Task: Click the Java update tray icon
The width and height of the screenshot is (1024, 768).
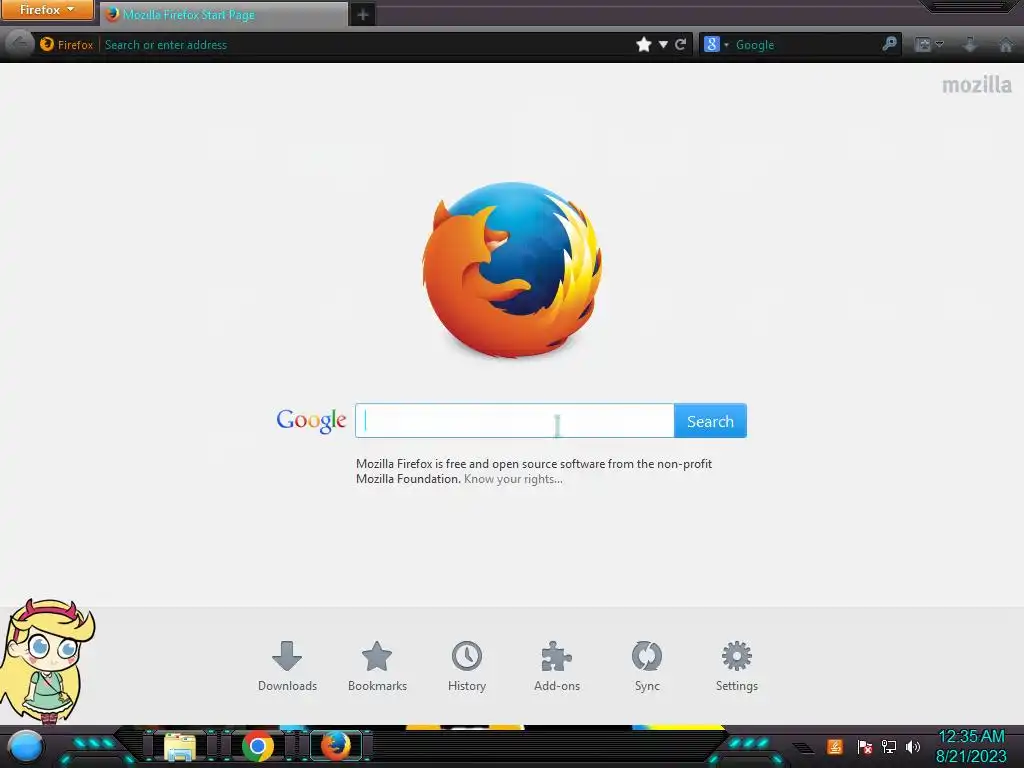Action: (835, 746)
